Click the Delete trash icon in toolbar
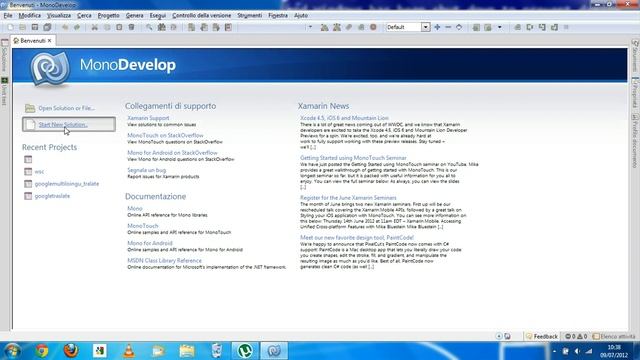The height and width of the screenshot is (360, 640). 131,27
